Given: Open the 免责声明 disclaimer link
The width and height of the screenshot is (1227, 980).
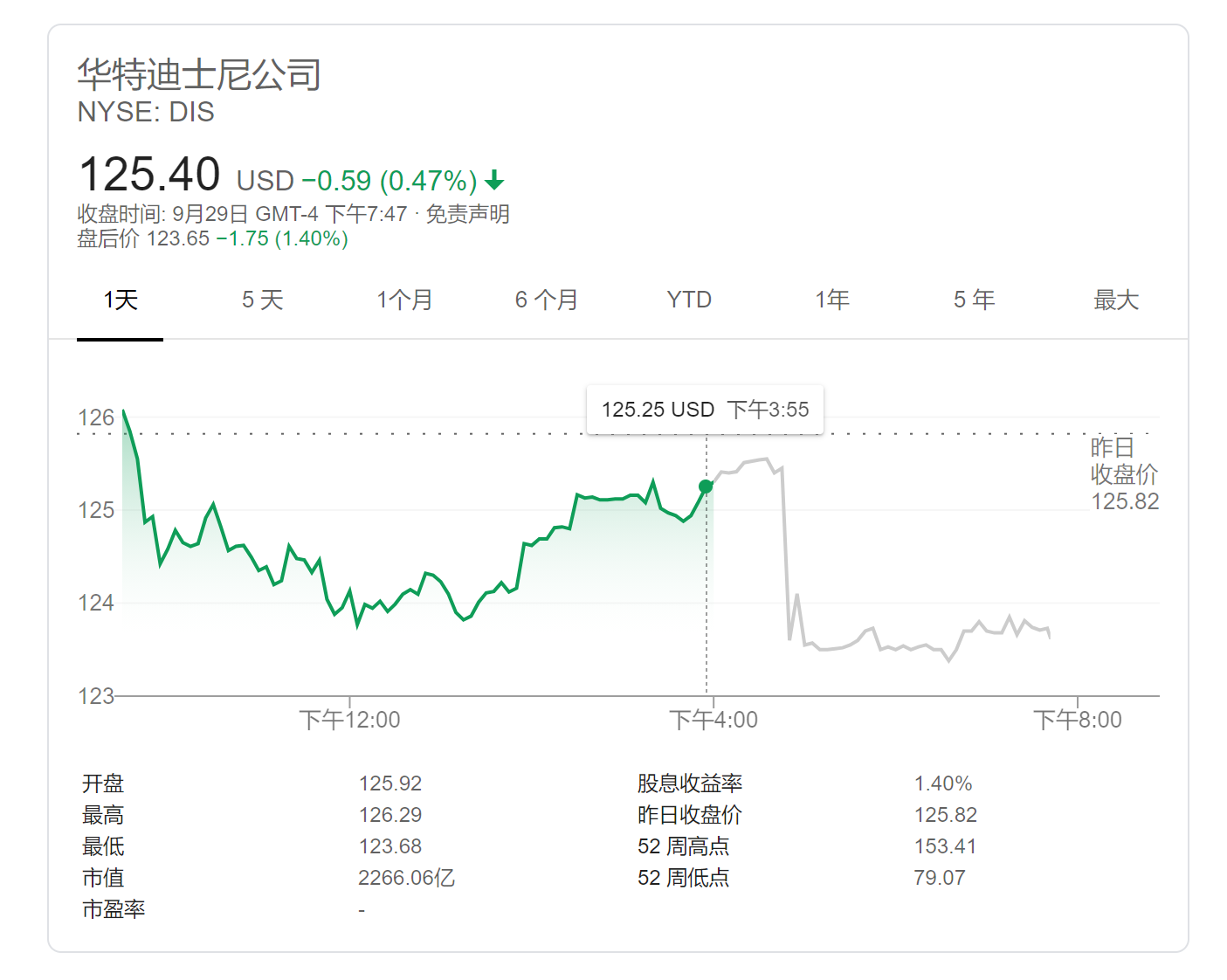Looking at the screenshot, I should 467,214.
